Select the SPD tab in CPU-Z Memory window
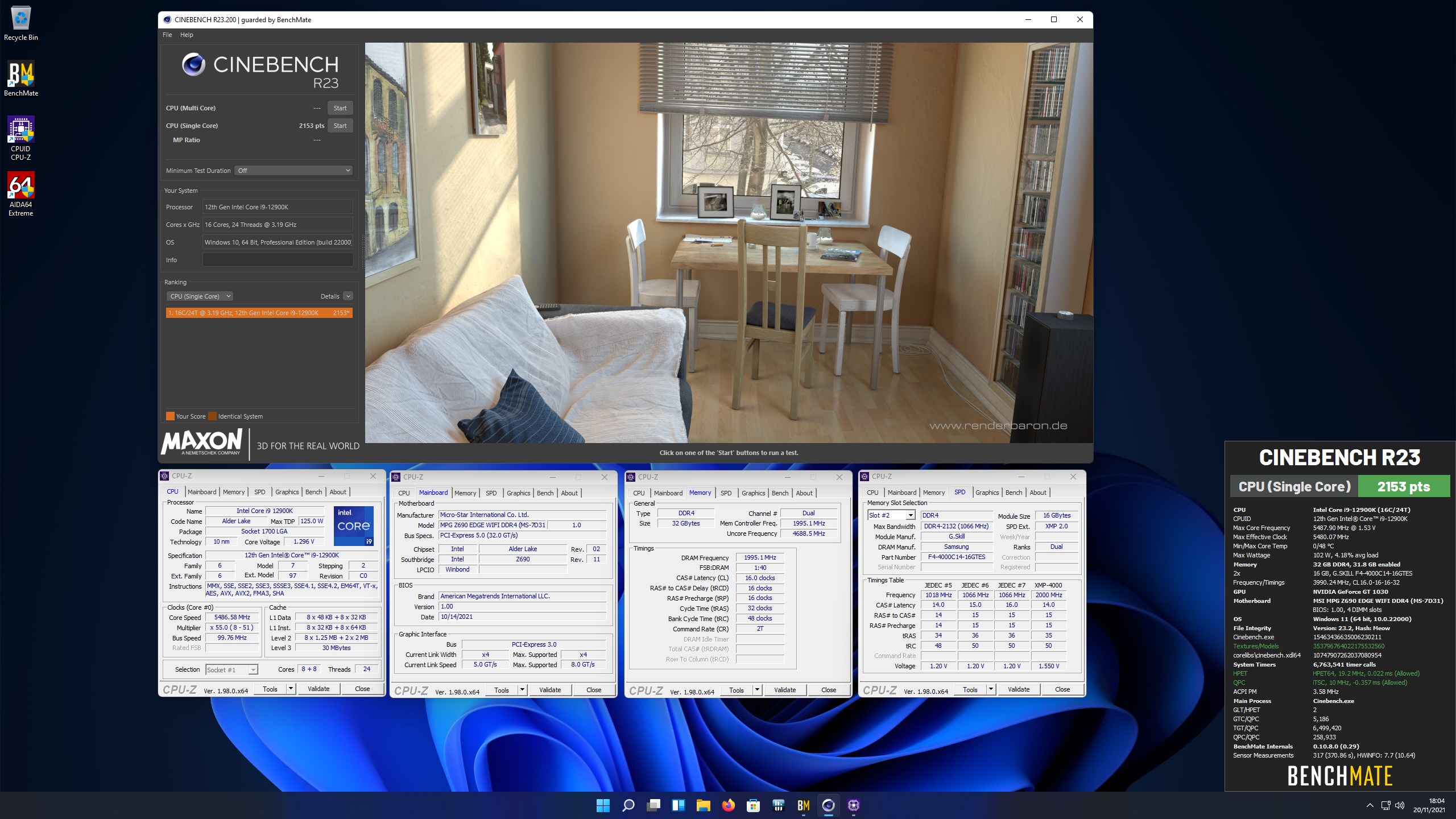This screenshot has height=819, width=1456. (726, 493)
